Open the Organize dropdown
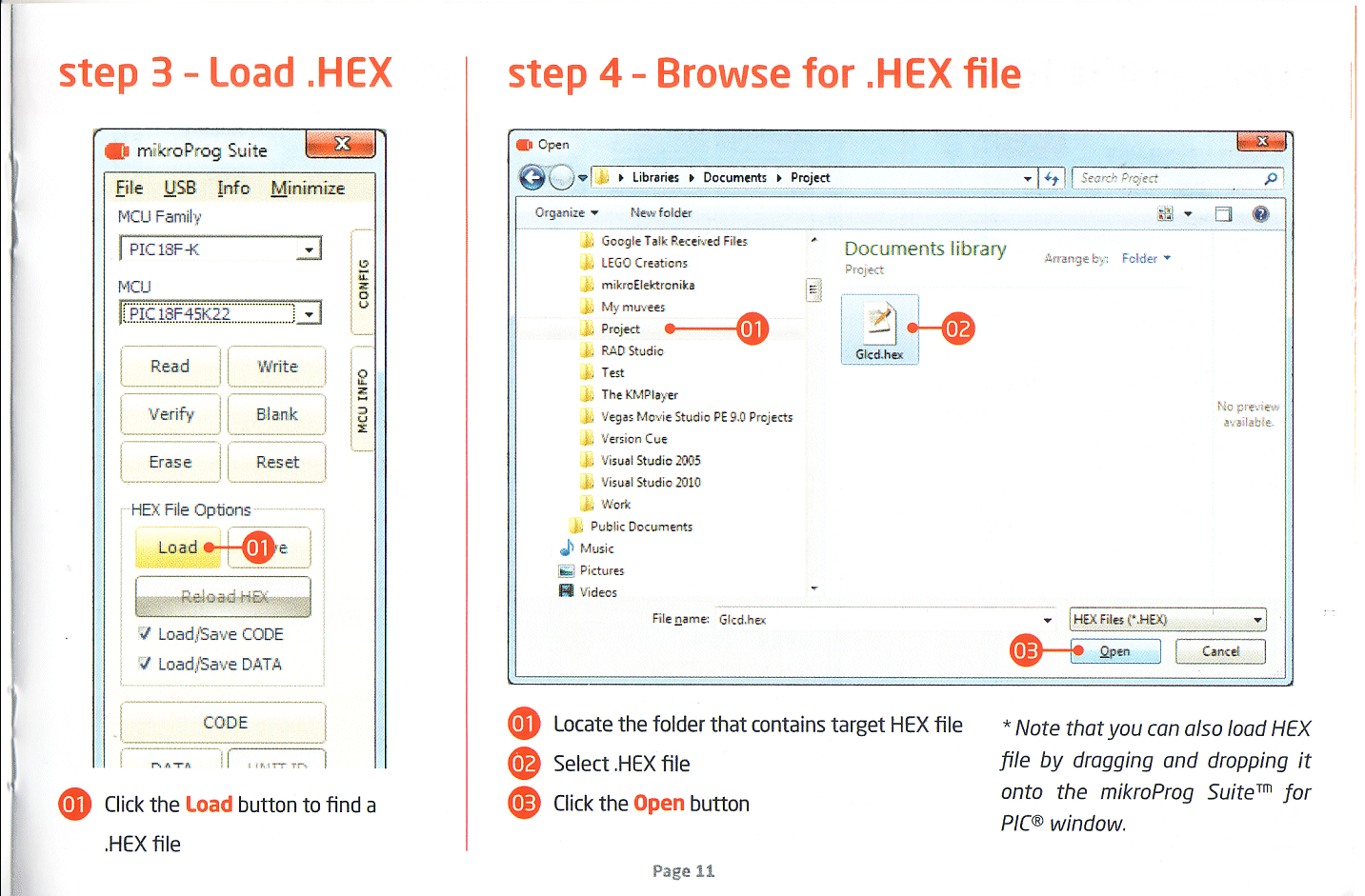This screenshot has height=896, width=1365. 567,212
